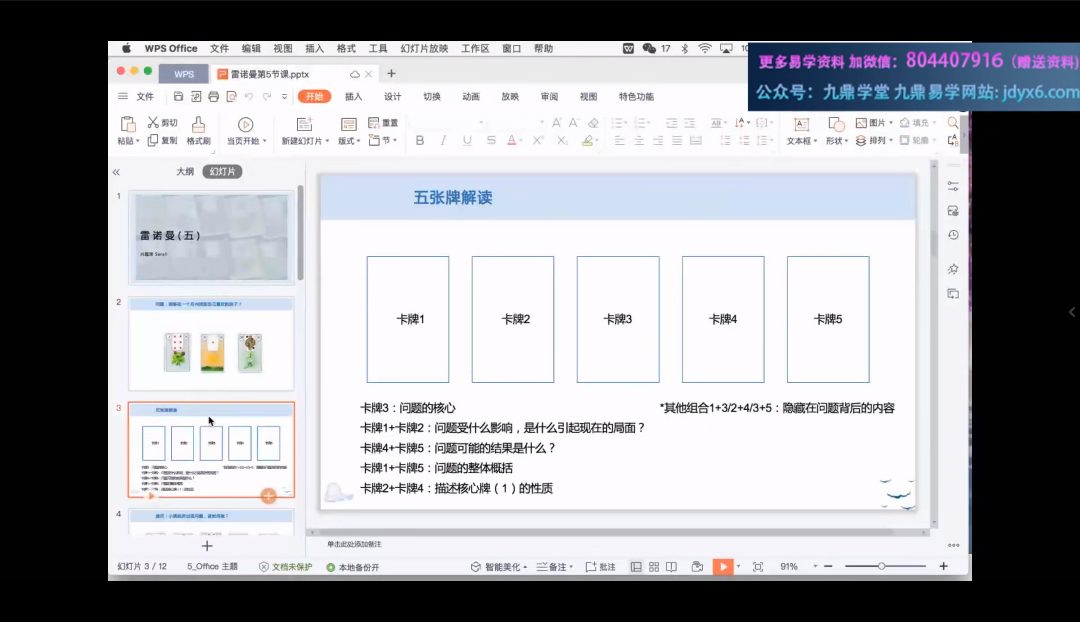The width and height of the screenshot is (1080, 622).
Task: Switch to the Outline (大纲) panel view
Action: (x=185, y=172)
